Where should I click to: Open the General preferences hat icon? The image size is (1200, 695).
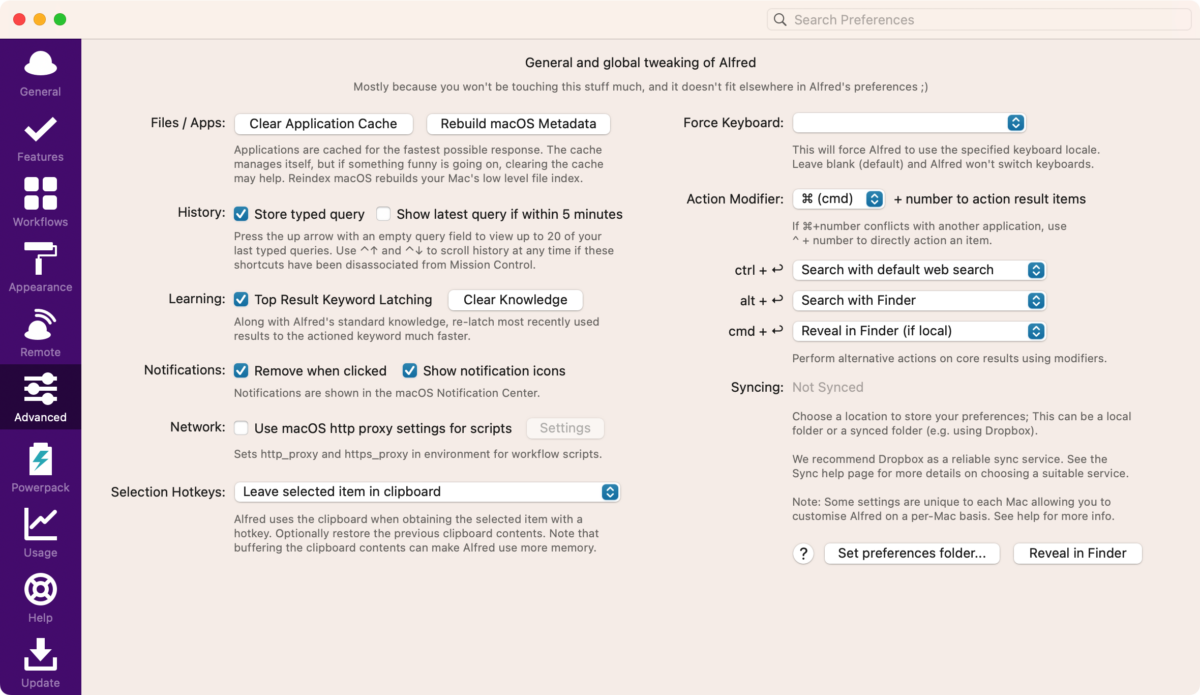(x=40, y=64)
